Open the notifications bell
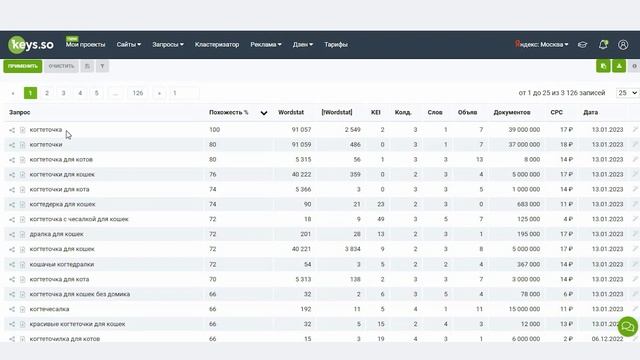 [603, 44]
